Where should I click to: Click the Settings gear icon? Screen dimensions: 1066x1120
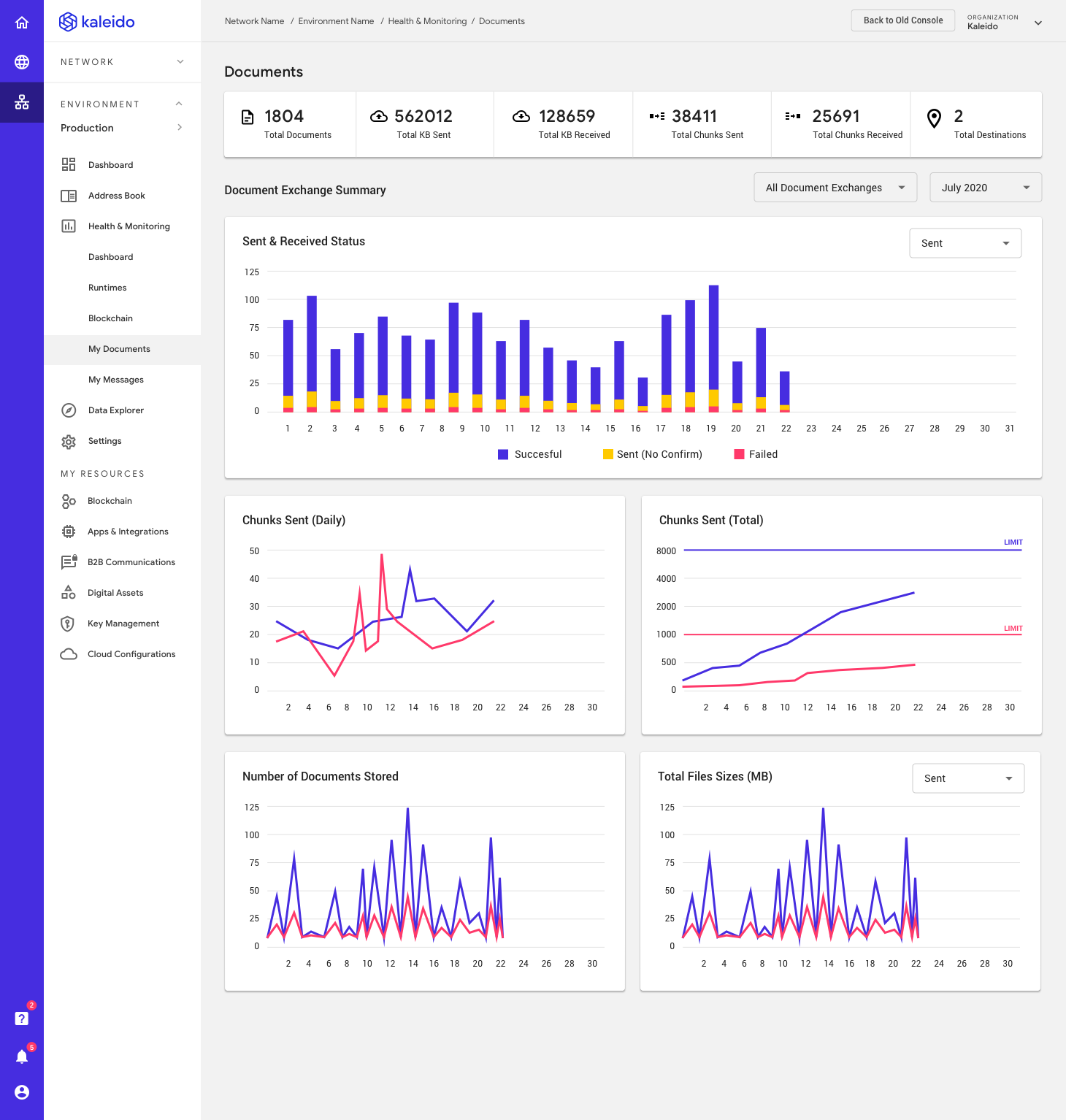(69, 442)
